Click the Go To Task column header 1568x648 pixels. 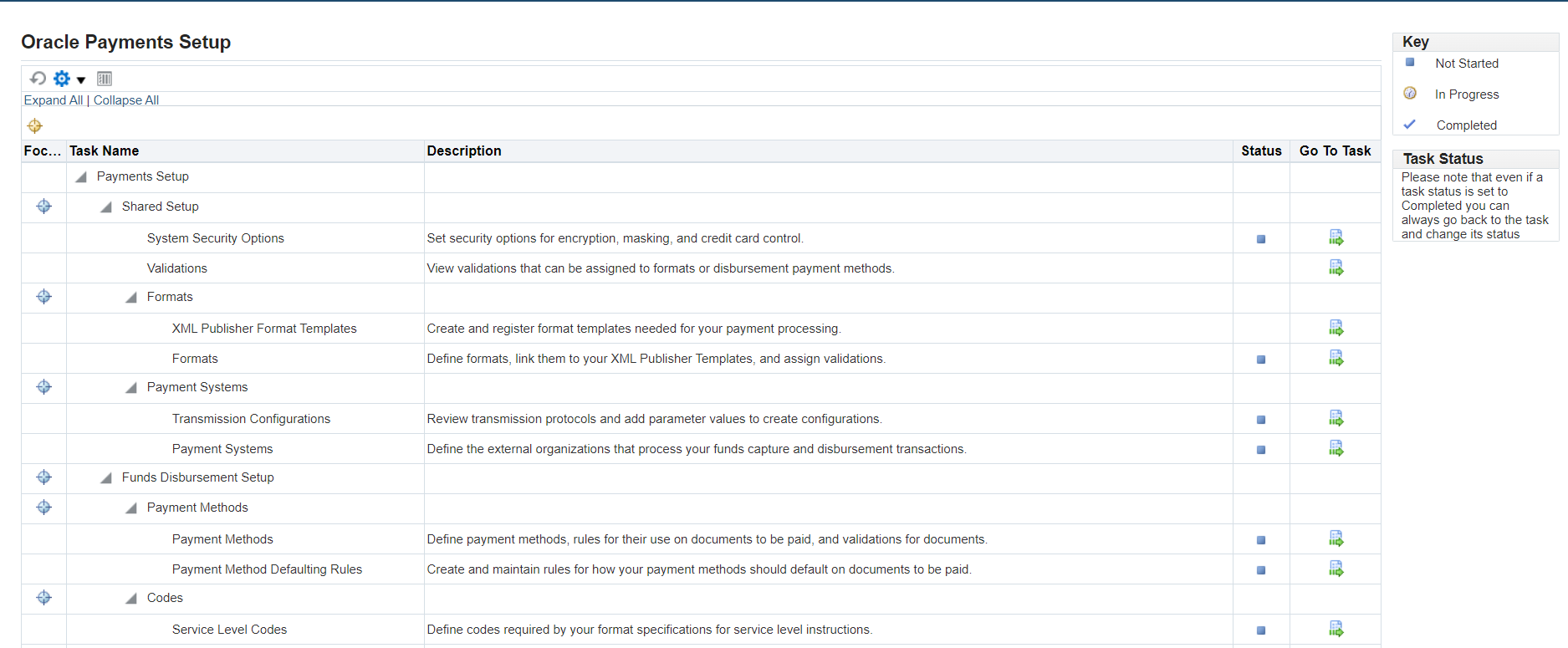pos(1336,151)
